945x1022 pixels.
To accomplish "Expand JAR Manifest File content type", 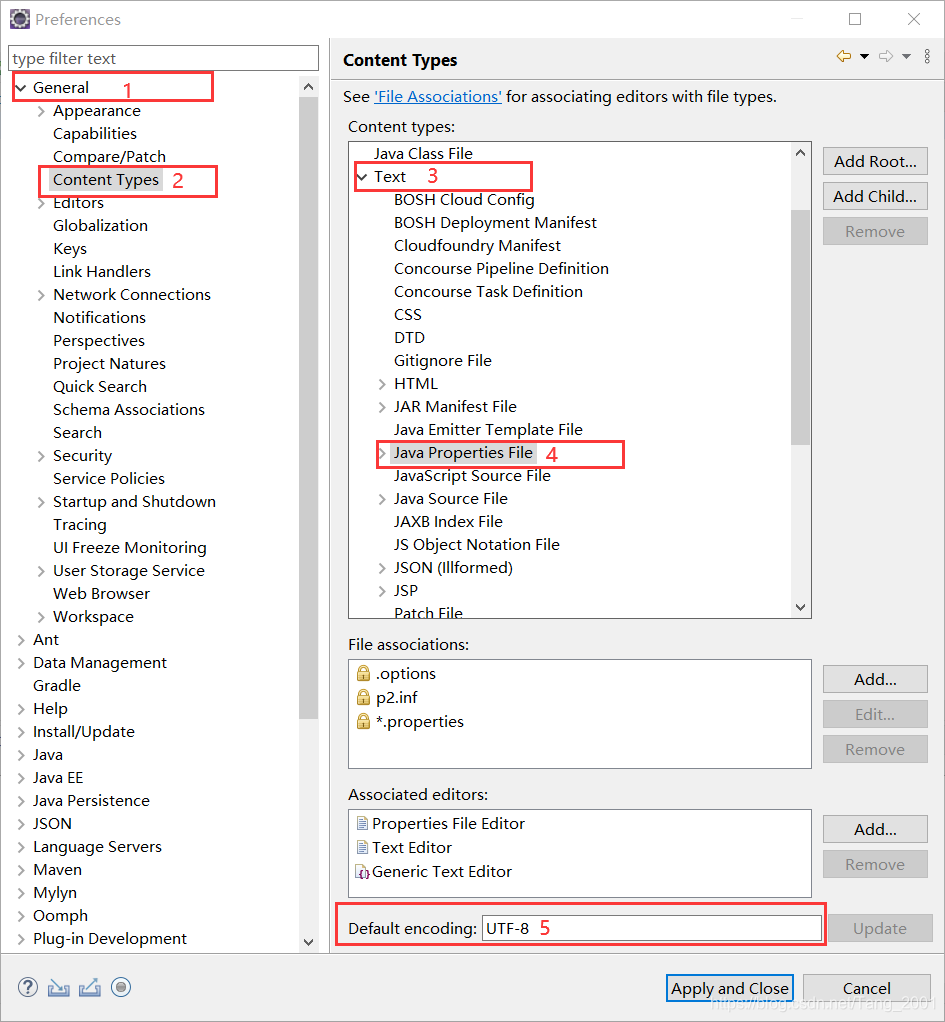I will pyautogui.click(x=382, y=407).
